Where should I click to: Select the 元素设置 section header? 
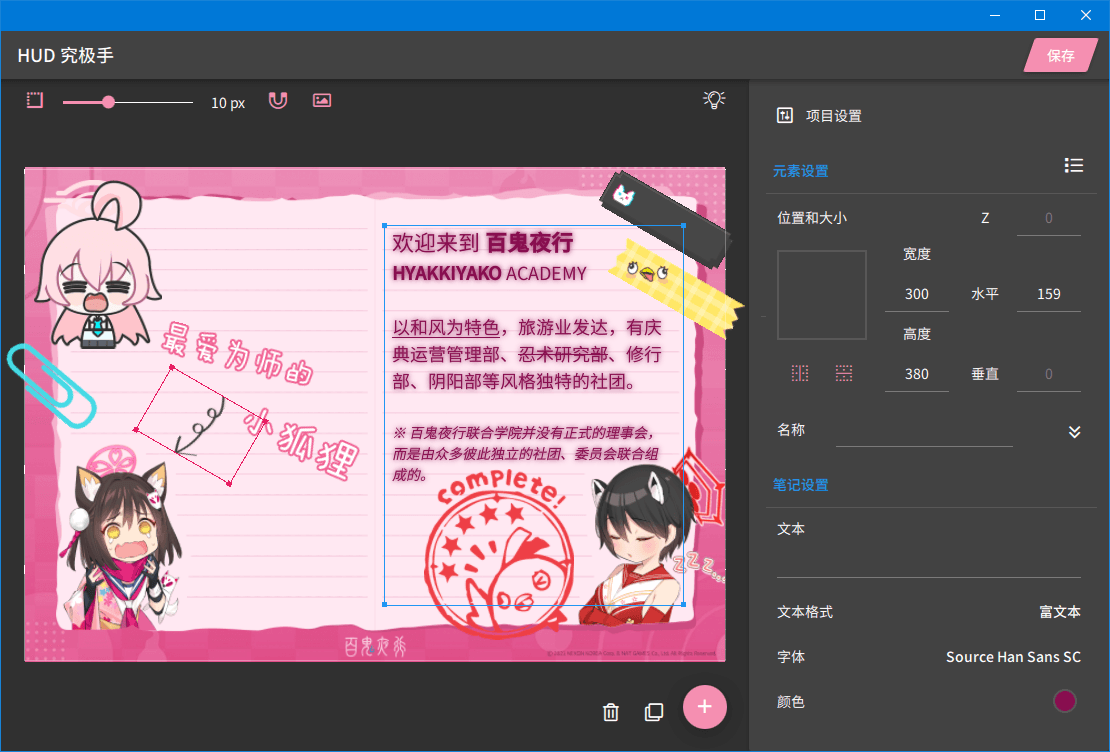[801, 171]
